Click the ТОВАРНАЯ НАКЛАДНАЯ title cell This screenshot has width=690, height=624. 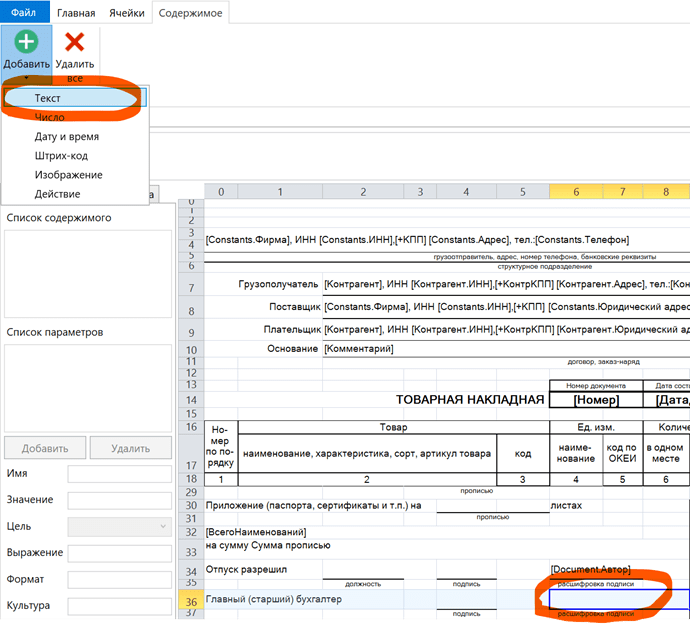[x=470, y=400]
